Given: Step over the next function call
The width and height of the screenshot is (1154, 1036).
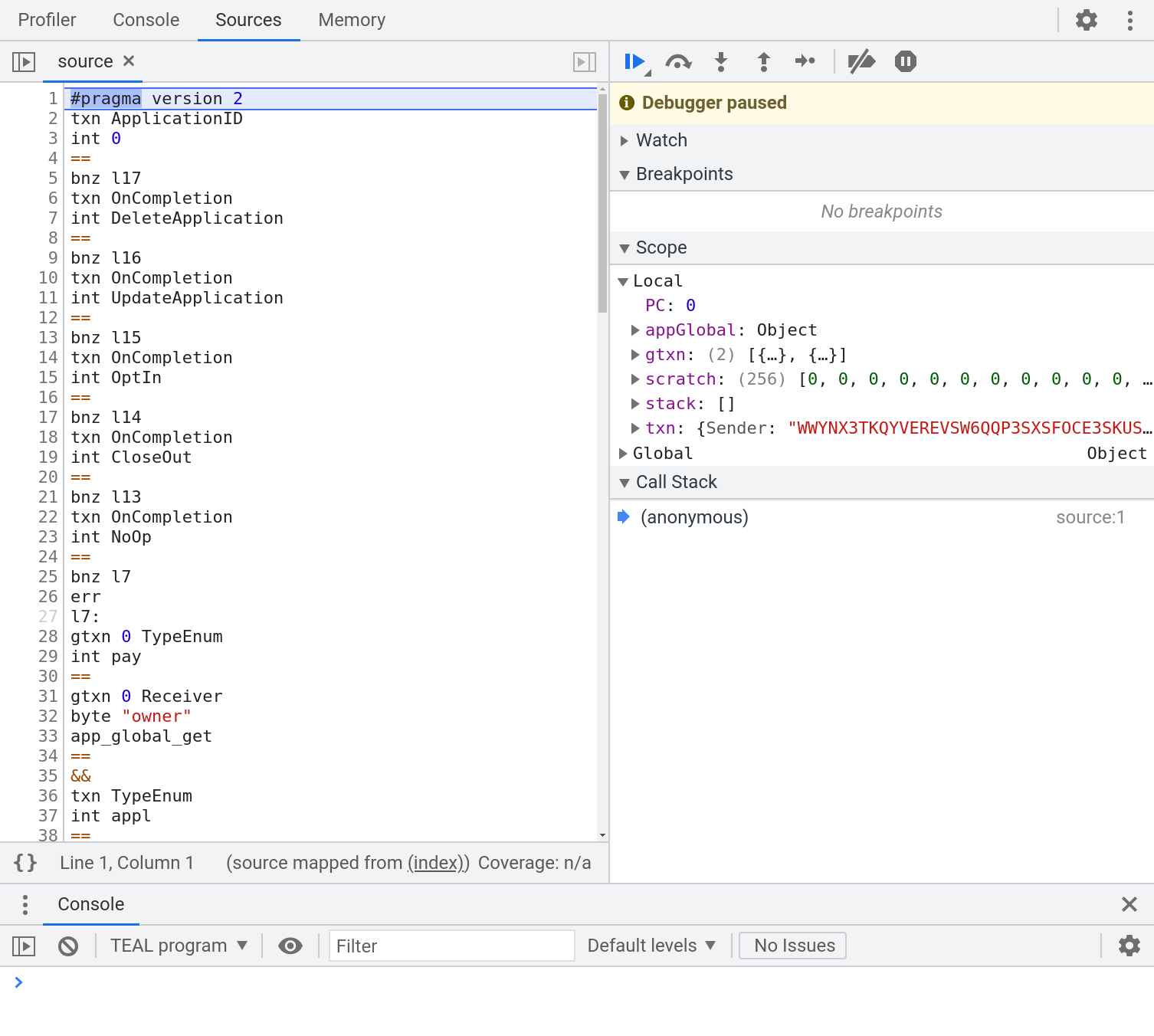Looking at the screenshot, I should point(678,62).
